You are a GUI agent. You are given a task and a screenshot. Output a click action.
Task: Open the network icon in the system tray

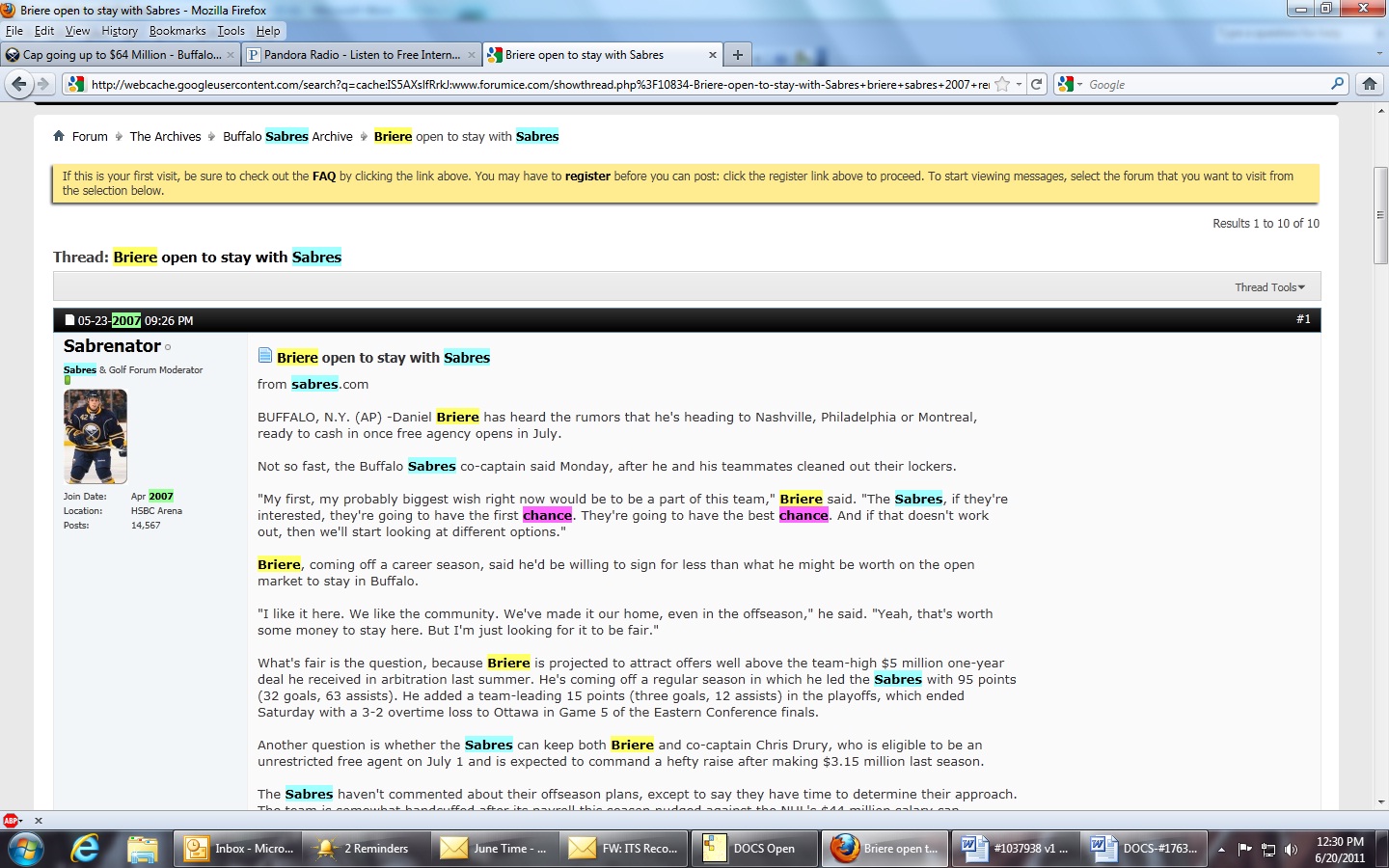(x=1268, y=849)
